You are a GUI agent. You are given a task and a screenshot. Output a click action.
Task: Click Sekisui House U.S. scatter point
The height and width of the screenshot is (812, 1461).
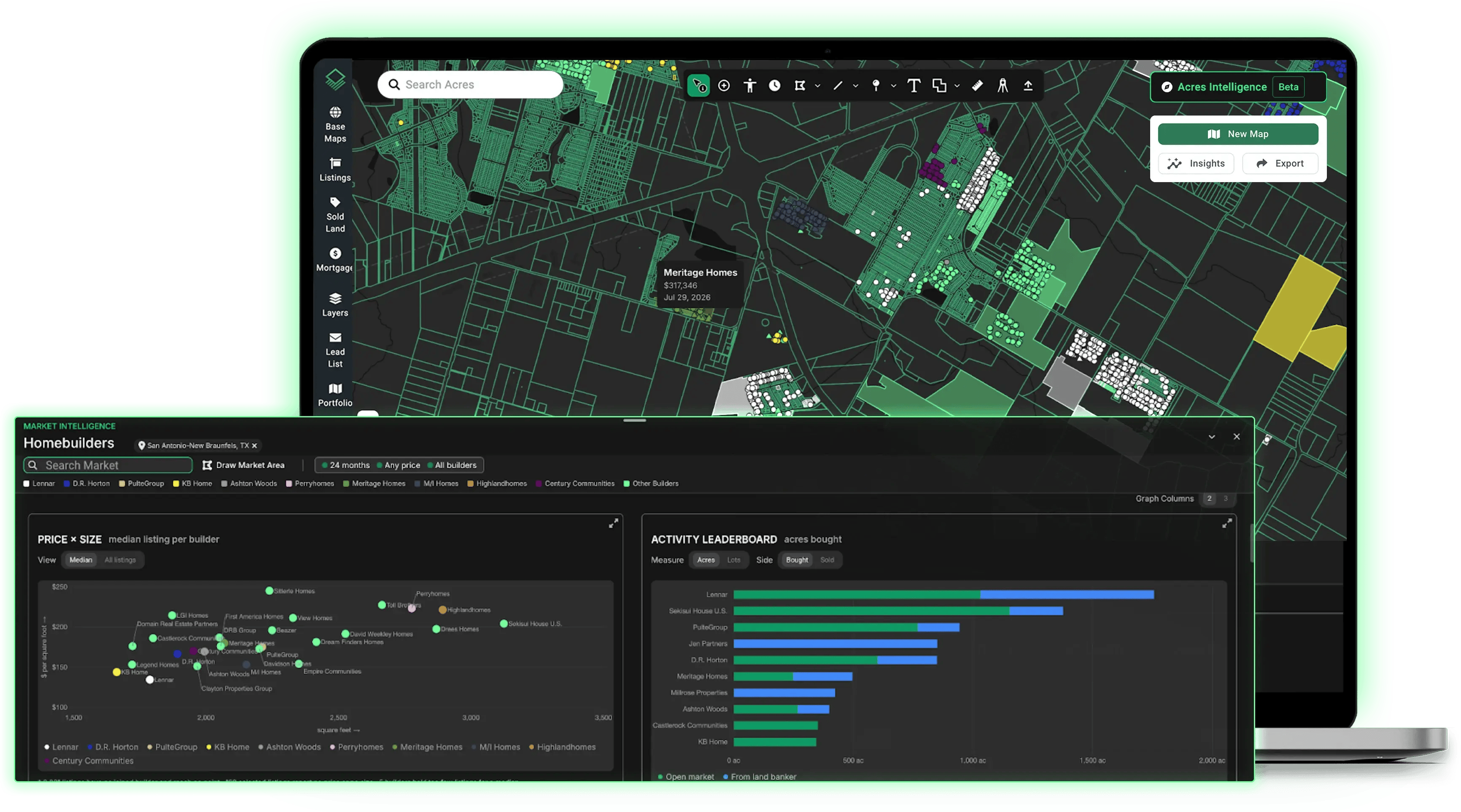coord(504,624)
